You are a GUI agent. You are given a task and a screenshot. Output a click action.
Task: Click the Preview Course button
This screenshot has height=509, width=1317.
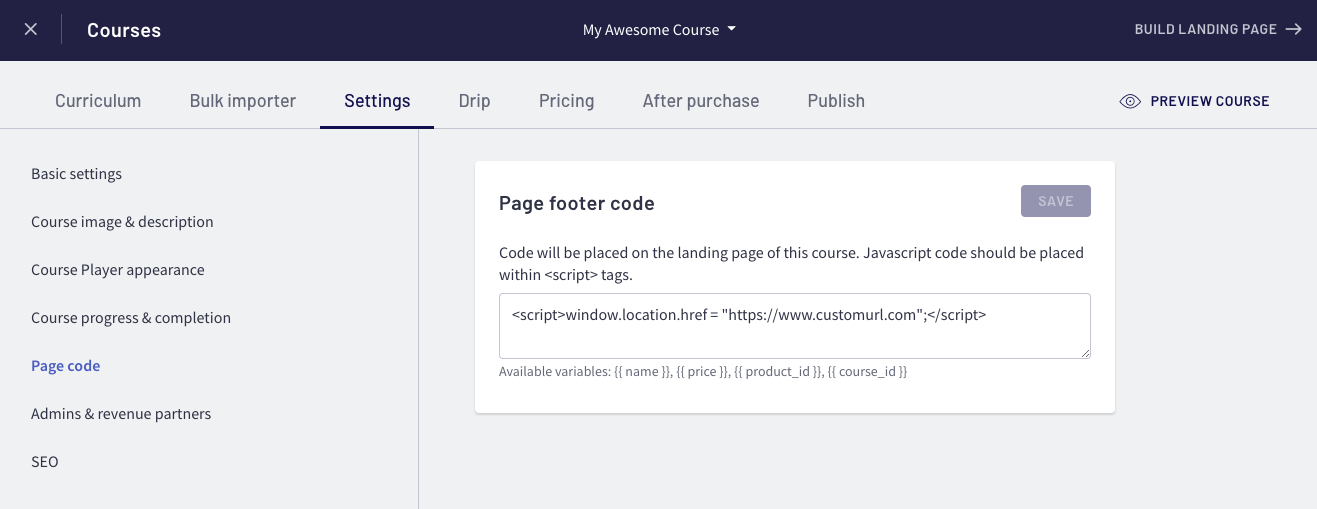(1194, 101)
